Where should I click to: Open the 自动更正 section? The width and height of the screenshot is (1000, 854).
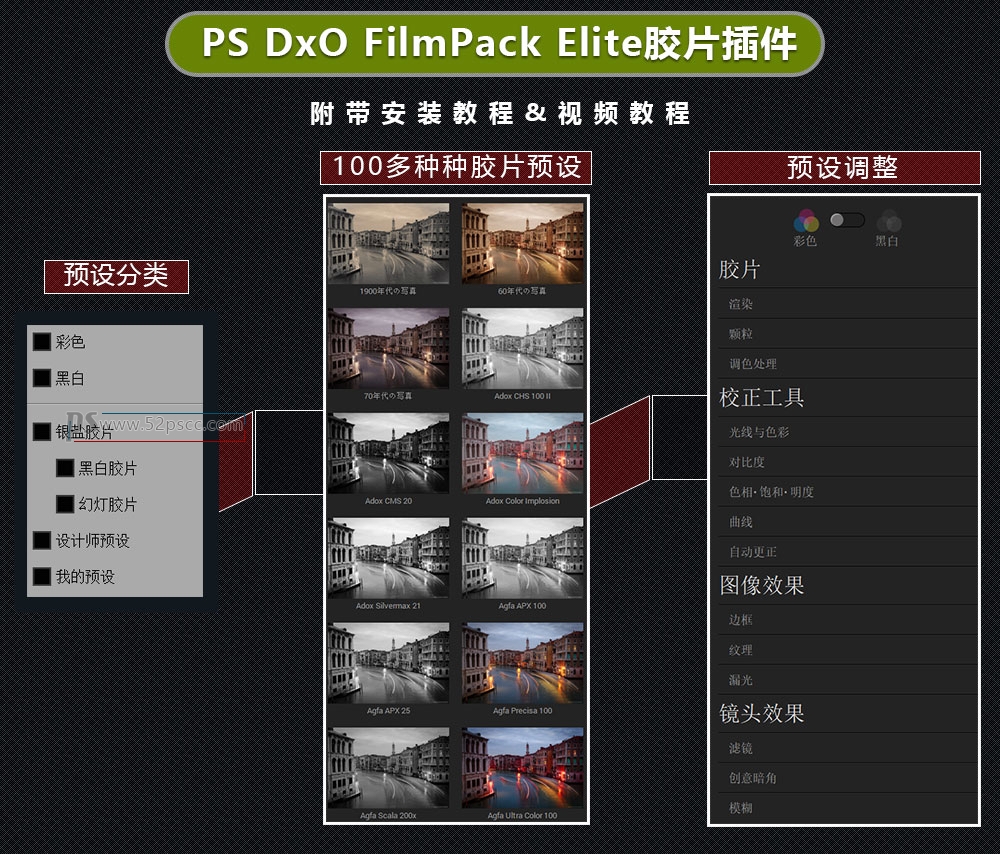point(848,552)
